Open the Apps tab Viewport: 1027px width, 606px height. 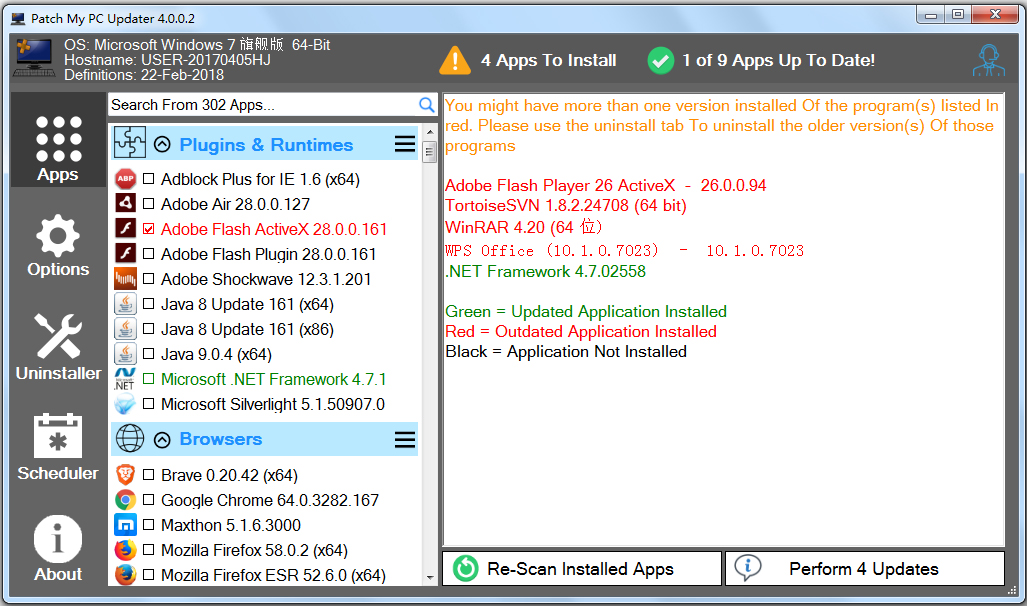coord(58,140)
